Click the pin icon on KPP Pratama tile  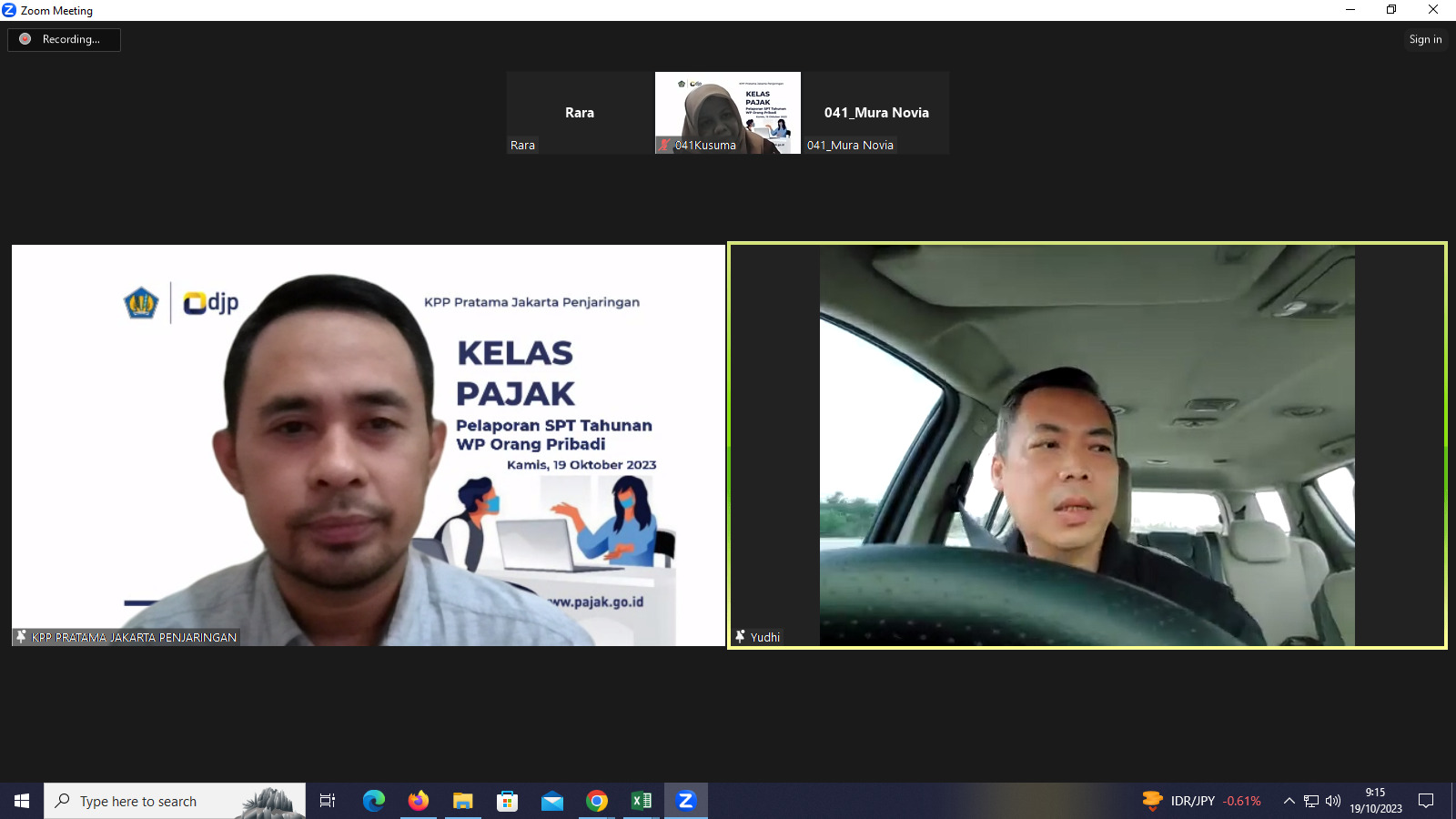click(21, 637)
